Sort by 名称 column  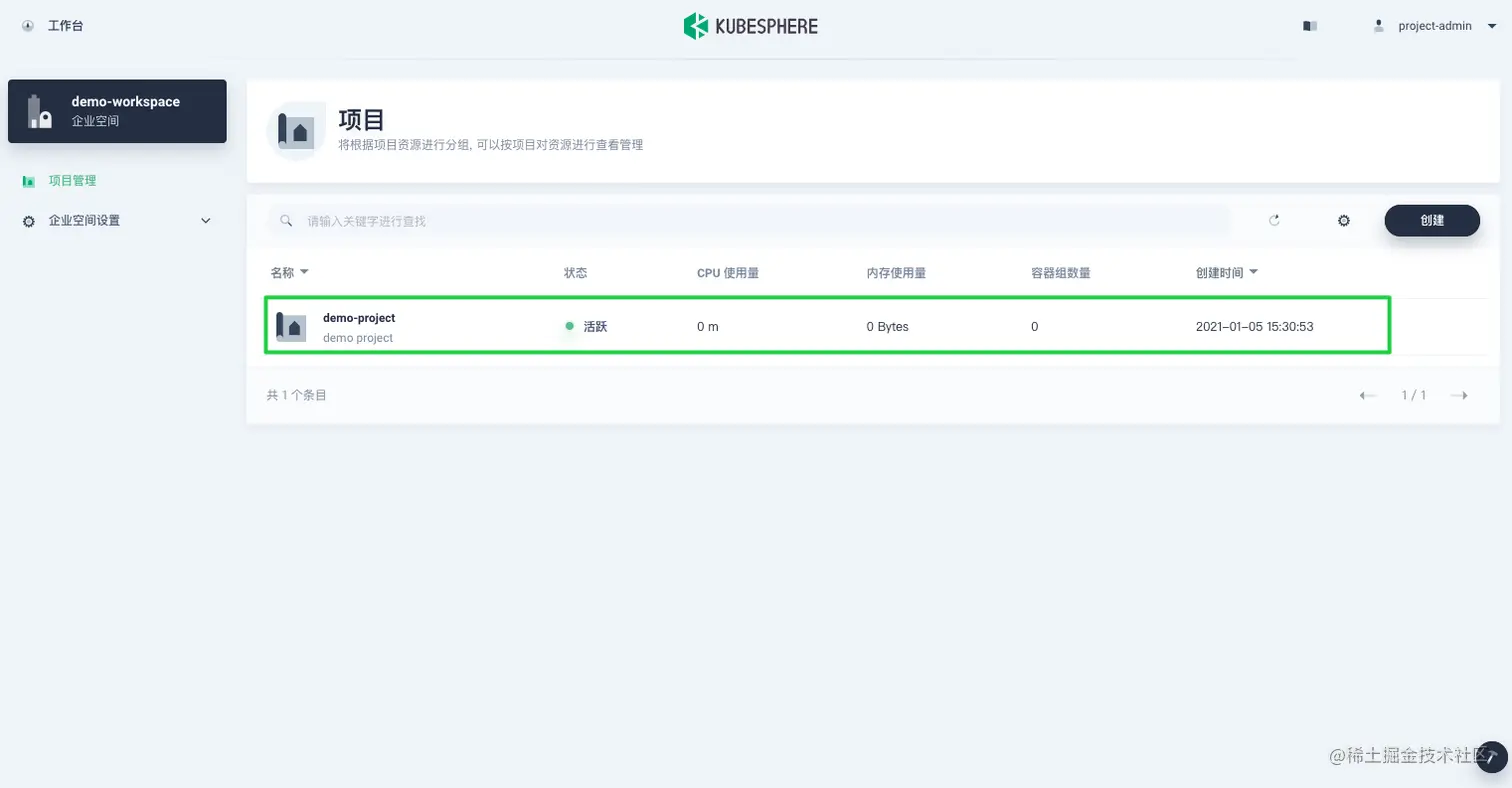pos(289,273)
